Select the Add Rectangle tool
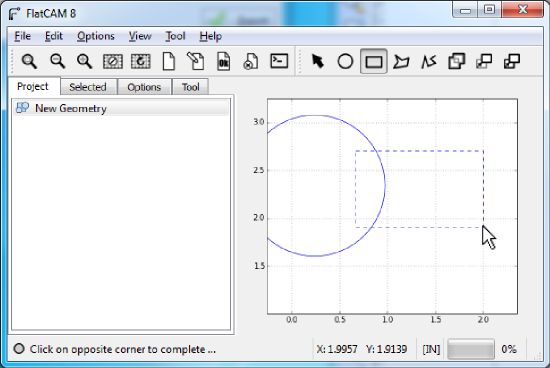The width and height of the screenshot is (550, 368). tap(374, 61)
